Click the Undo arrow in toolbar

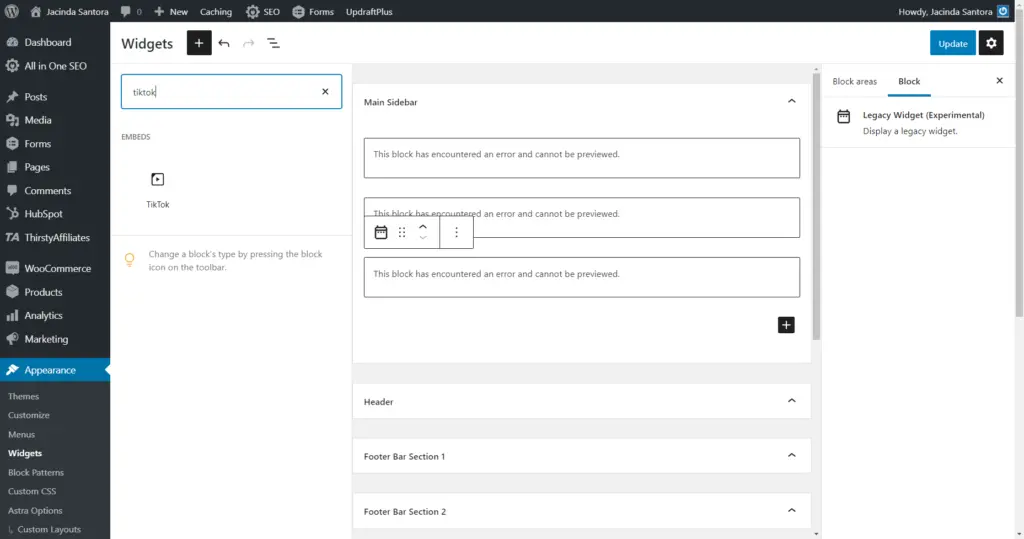[x=224, y=44]
